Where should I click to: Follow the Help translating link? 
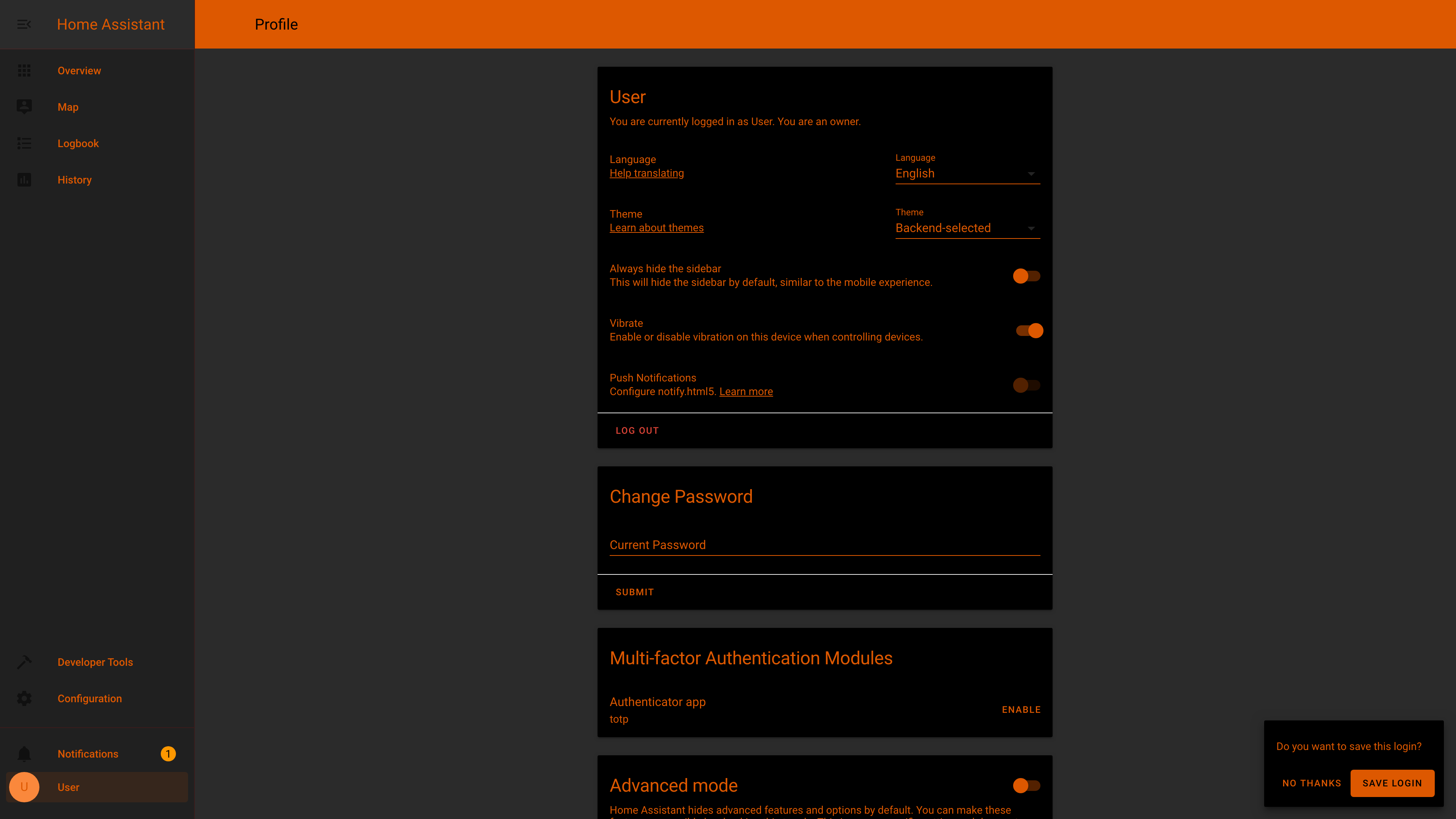click(646, 174)
